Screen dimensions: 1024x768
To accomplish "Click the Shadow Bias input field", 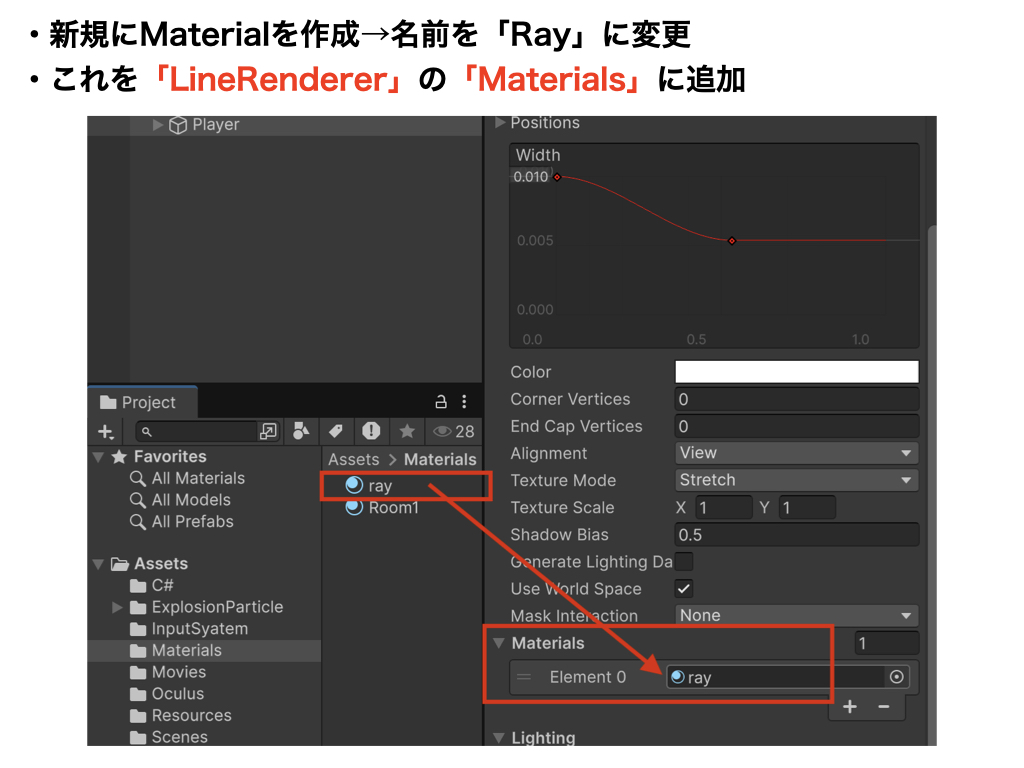I will pyautogui.click(x=796, y=535).
